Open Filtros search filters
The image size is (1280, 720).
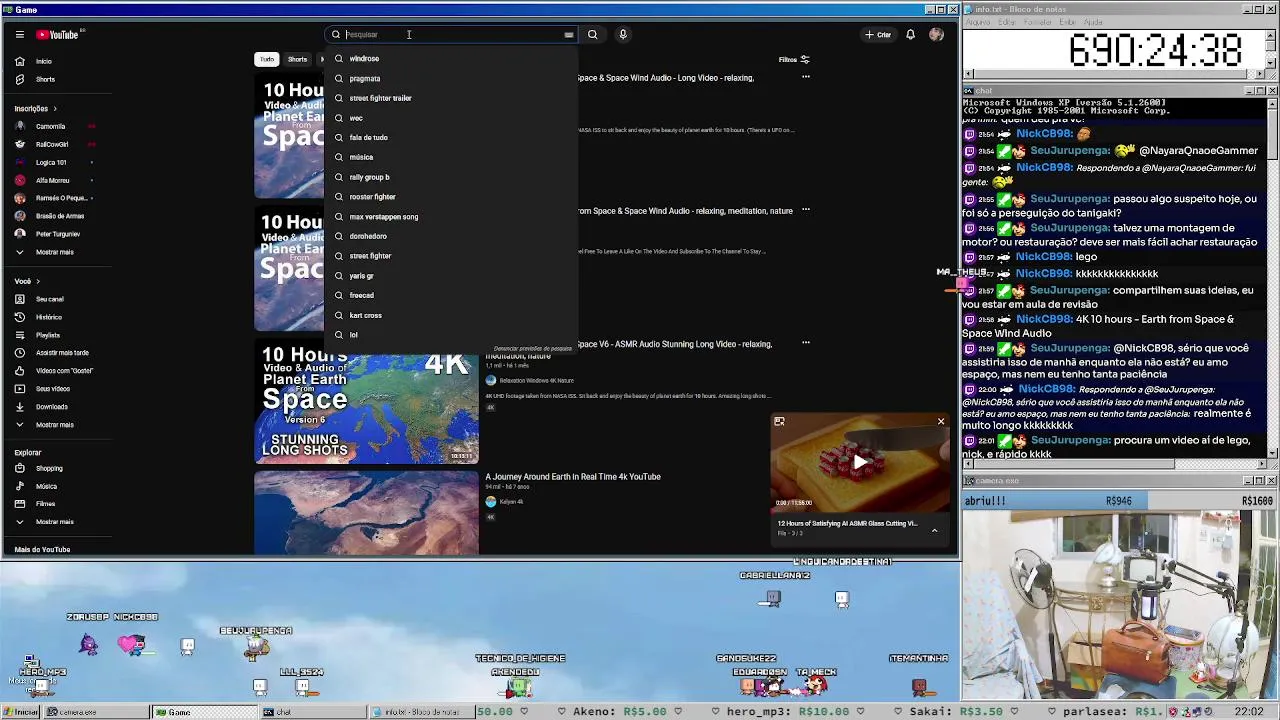[x=794, y=60]
